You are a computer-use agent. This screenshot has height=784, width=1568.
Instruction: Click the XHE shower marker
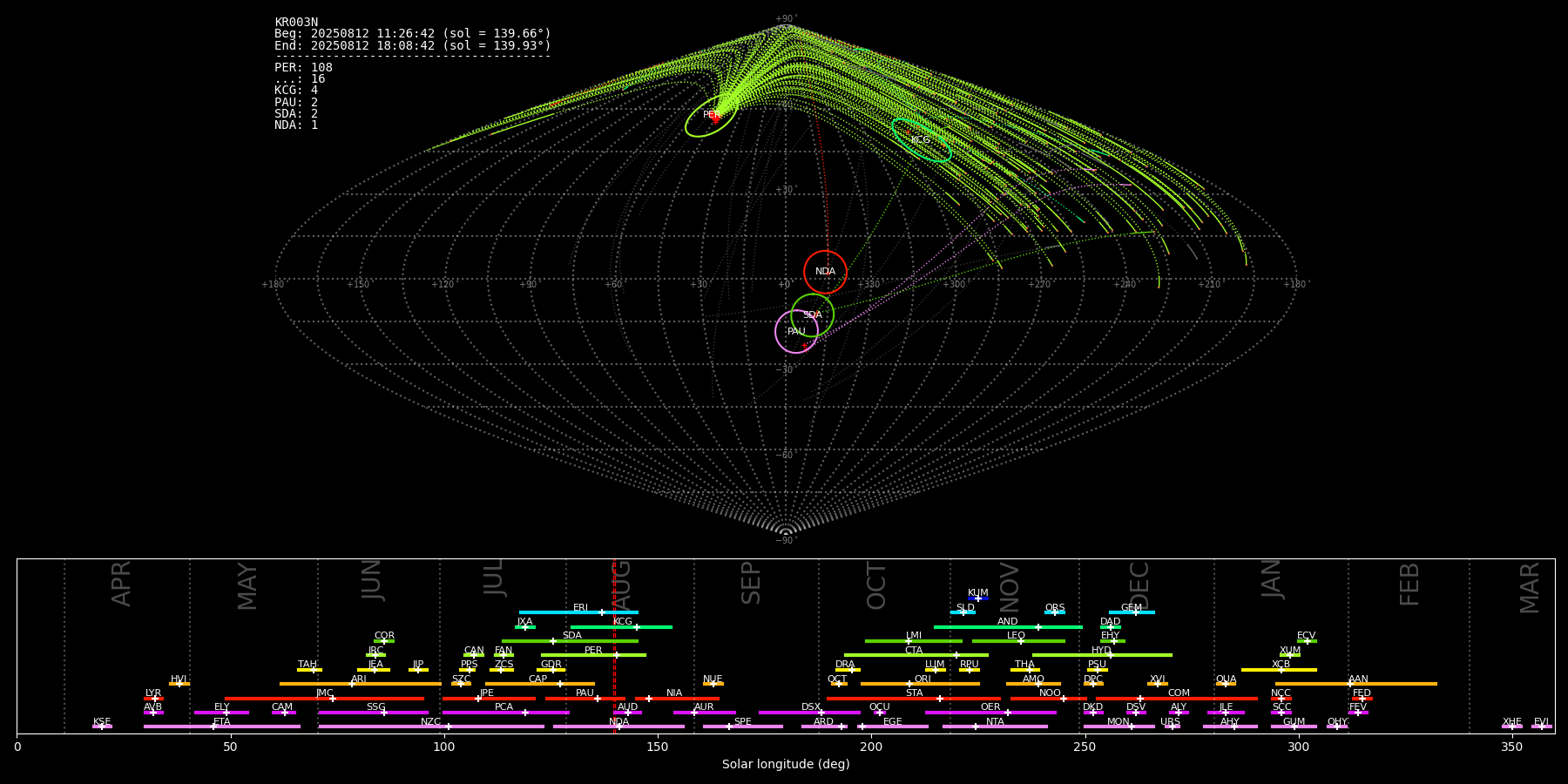coord(1512,727)
